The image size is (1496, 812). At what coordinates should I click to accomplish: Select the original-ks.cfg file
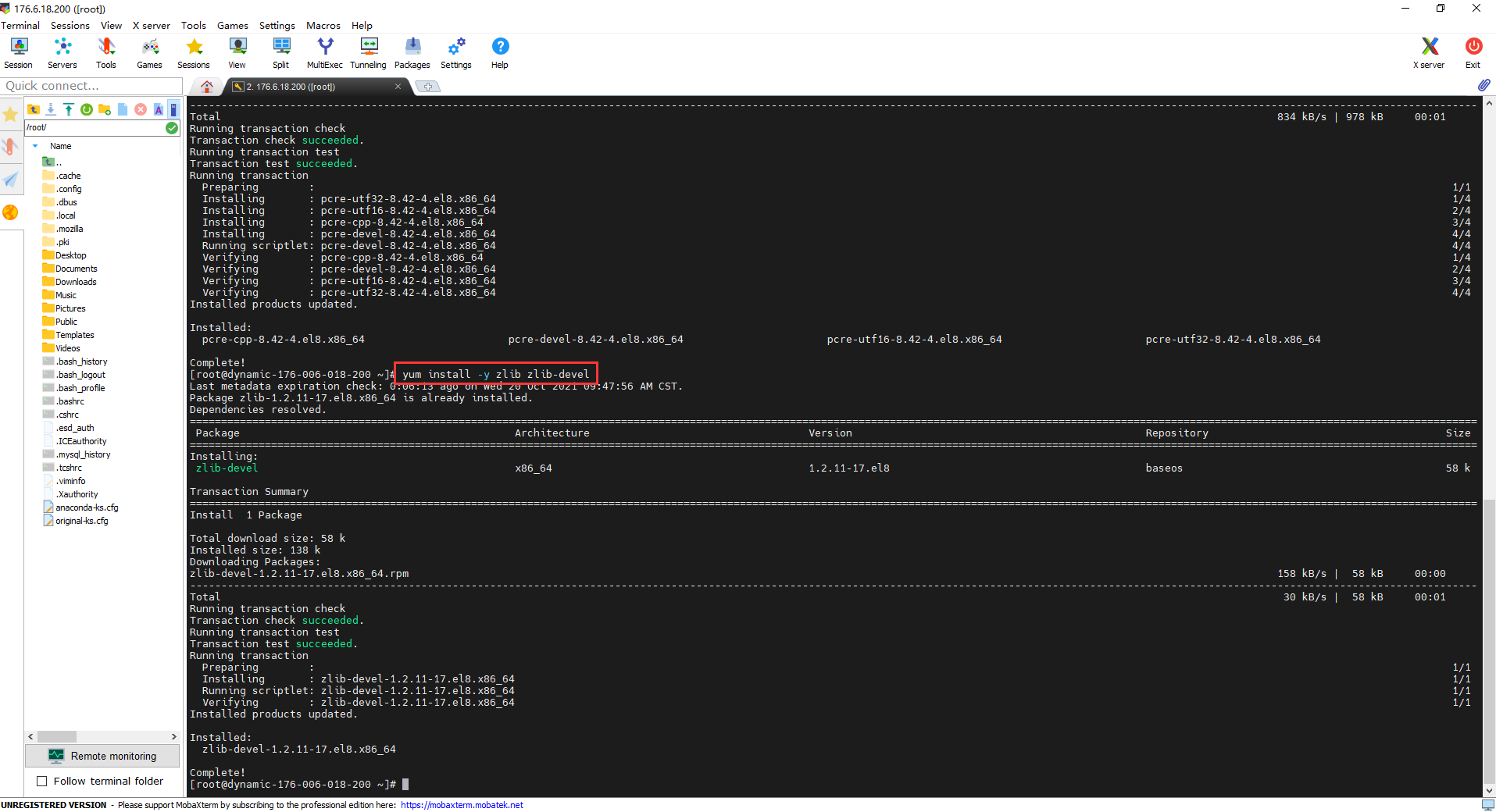pos(76,521)
